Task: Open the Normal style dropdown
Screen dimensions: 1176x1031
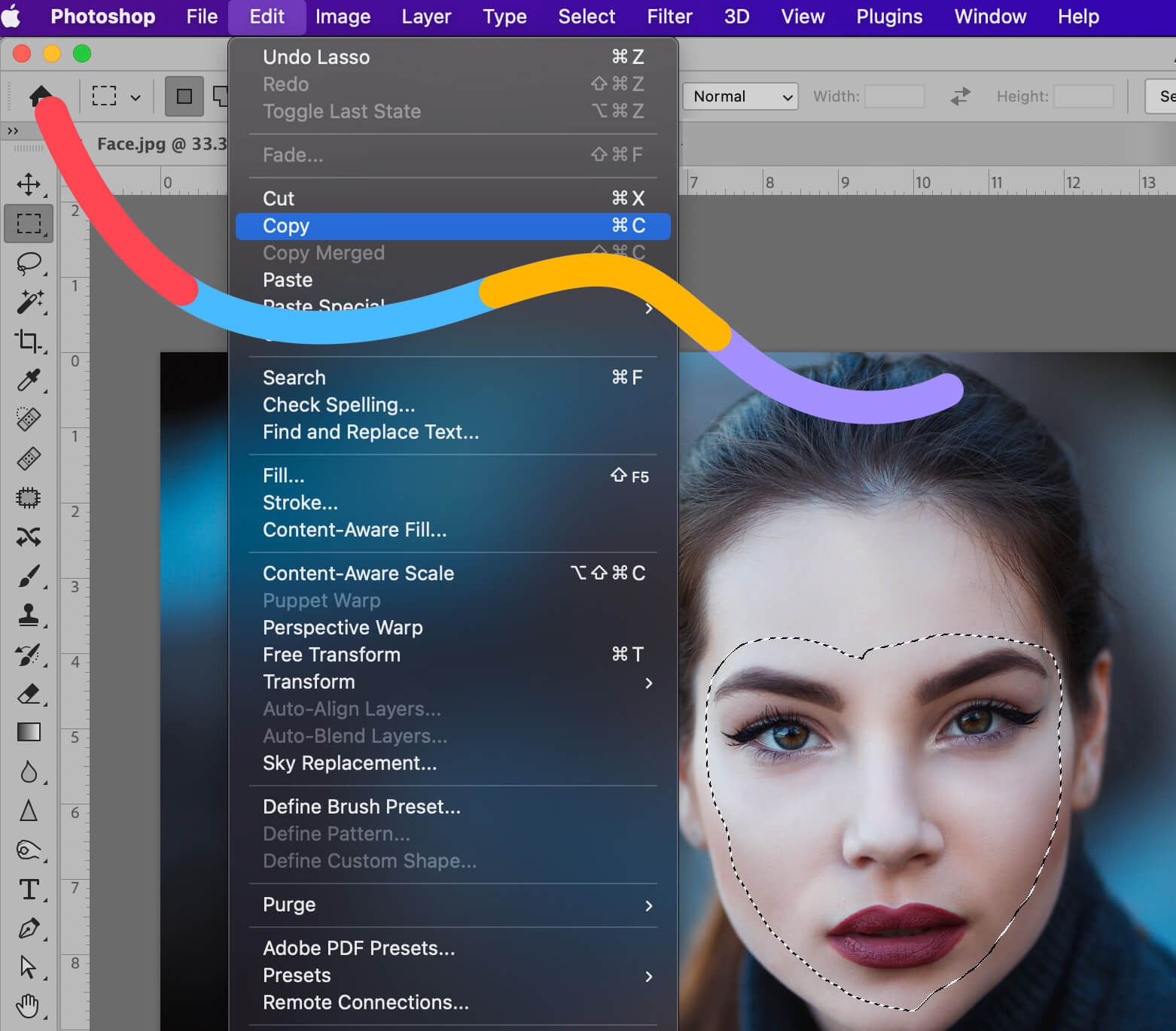Action: 740,96
